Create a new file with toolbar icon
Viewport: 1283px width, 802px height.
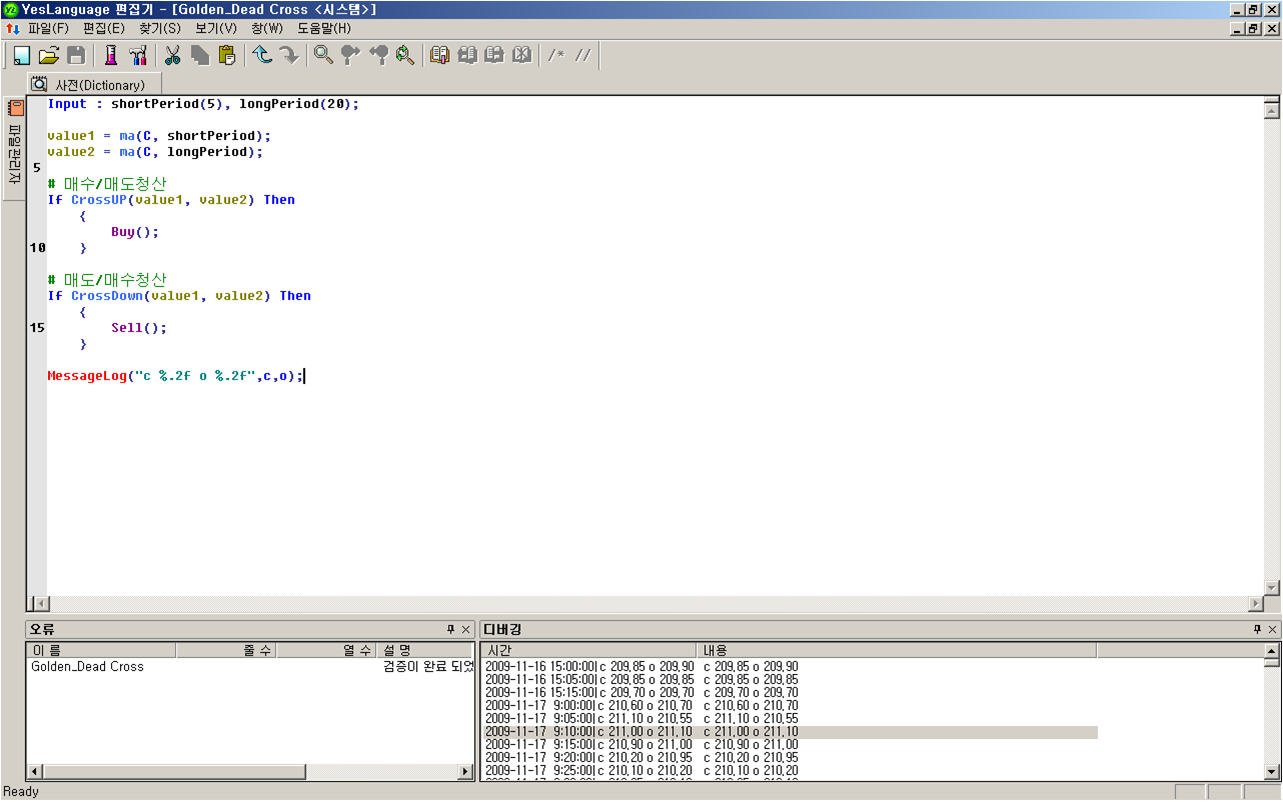tap(21, 55)
